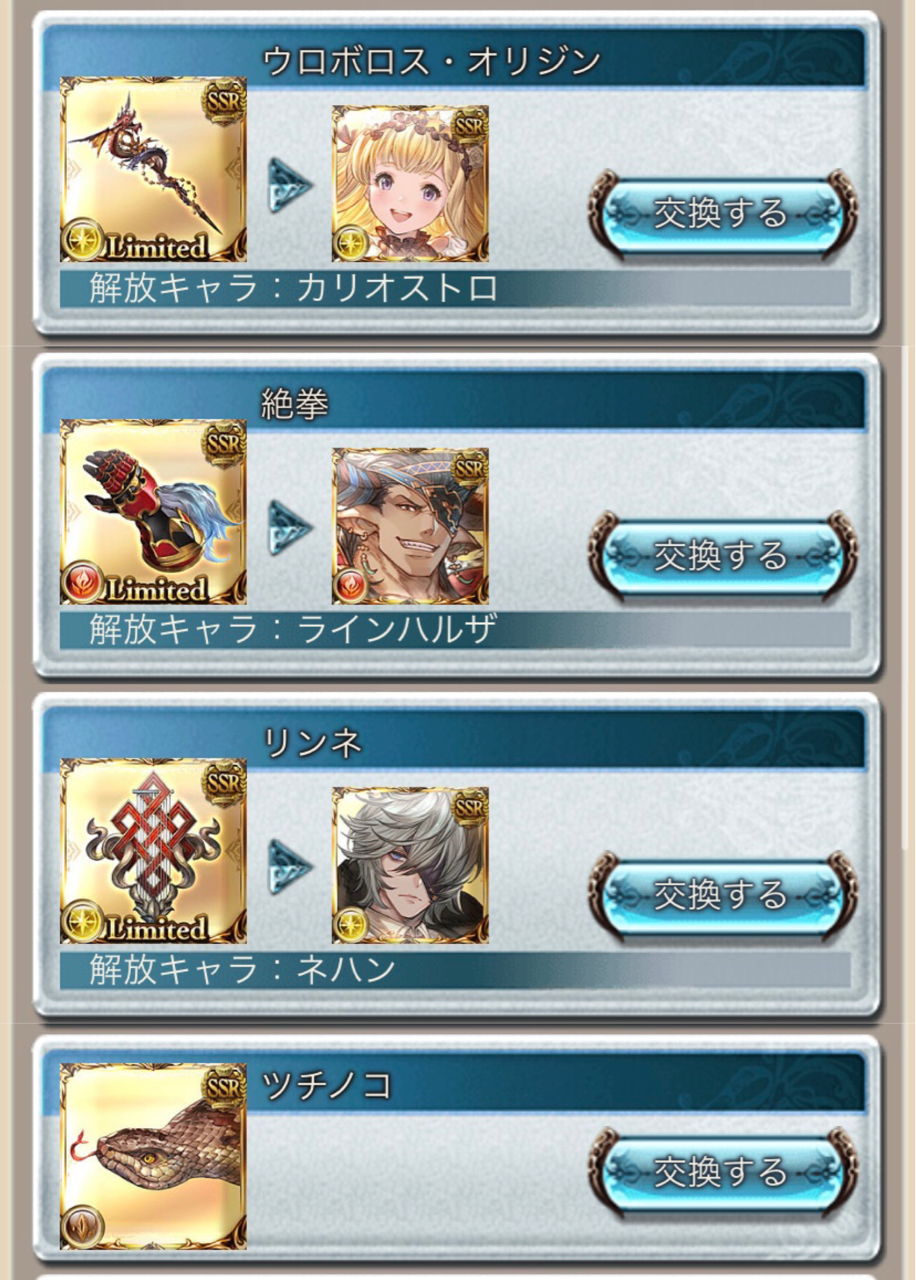
Task: Select the silver-haired ネハン character portrait
Action: (x=410, y=865)
